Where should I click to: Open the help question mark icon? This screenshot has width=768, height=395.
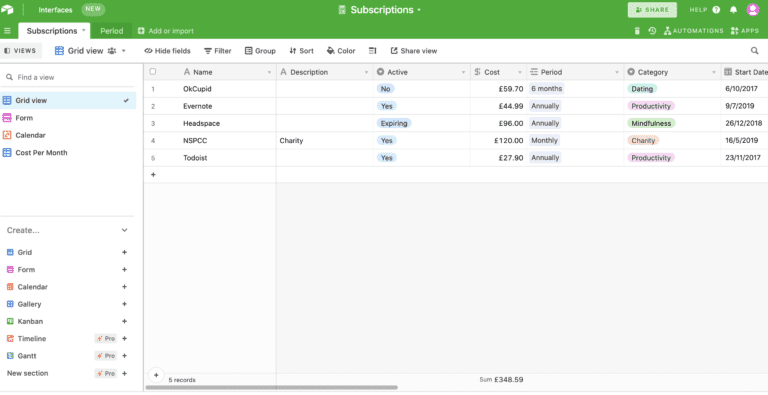(x=716, y=10)
